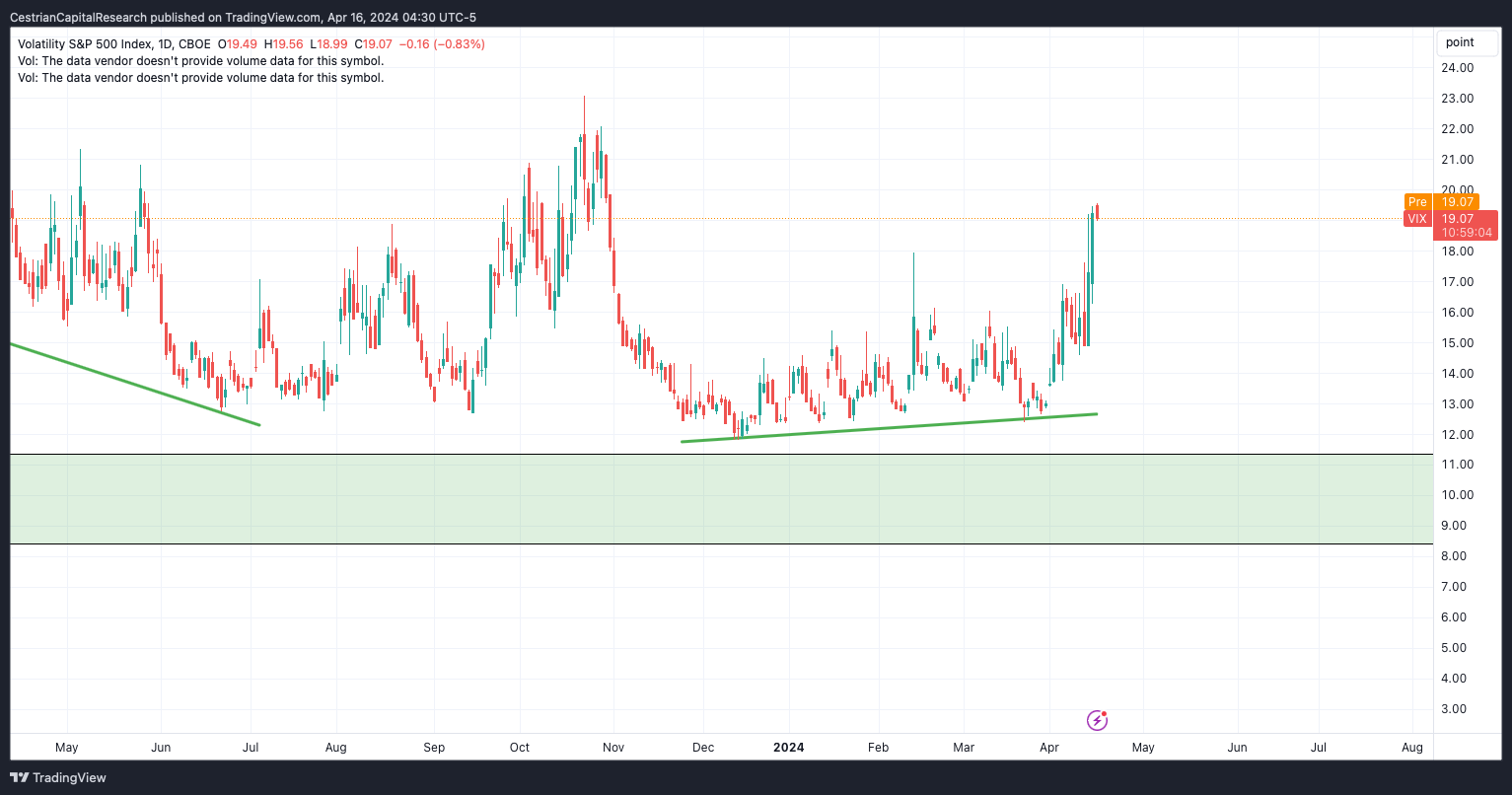Click the 2024 label on the time axis
The image size is (1512, 795).
point(788,748)
